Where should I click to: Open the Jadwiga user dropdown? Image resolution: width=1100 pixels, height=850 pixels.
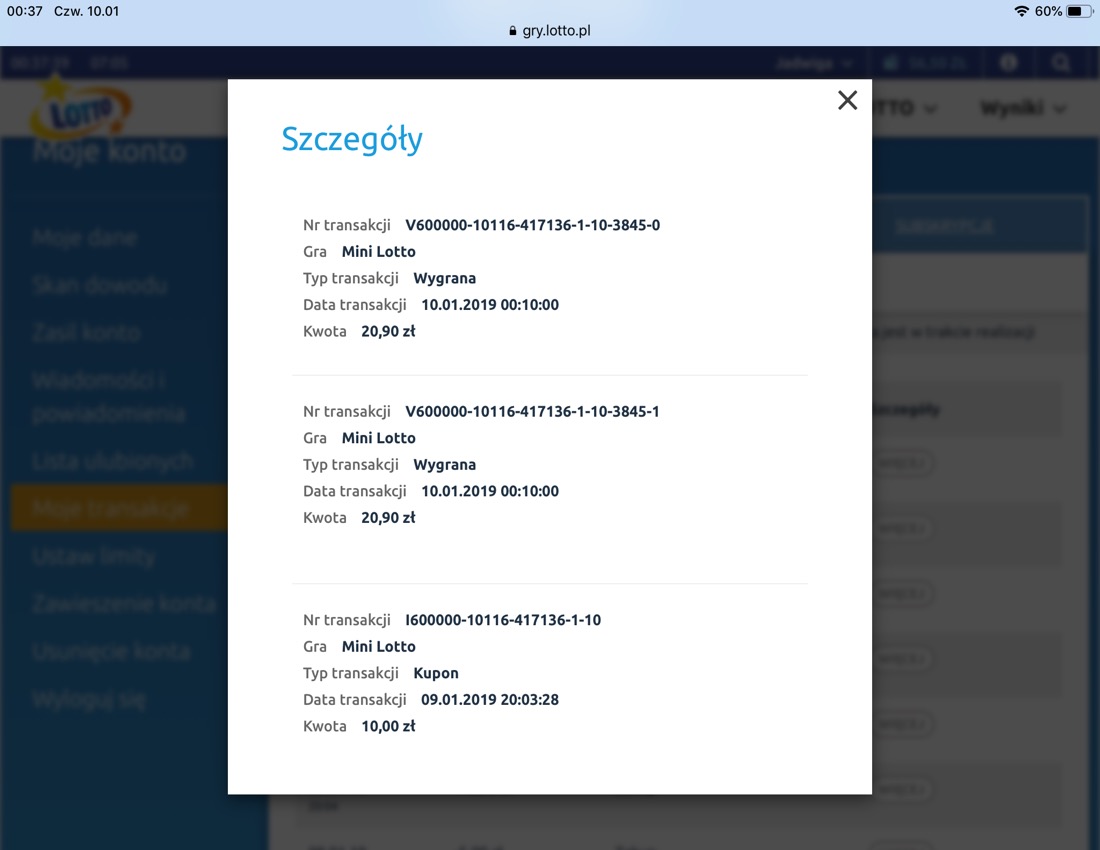[813, 63]
